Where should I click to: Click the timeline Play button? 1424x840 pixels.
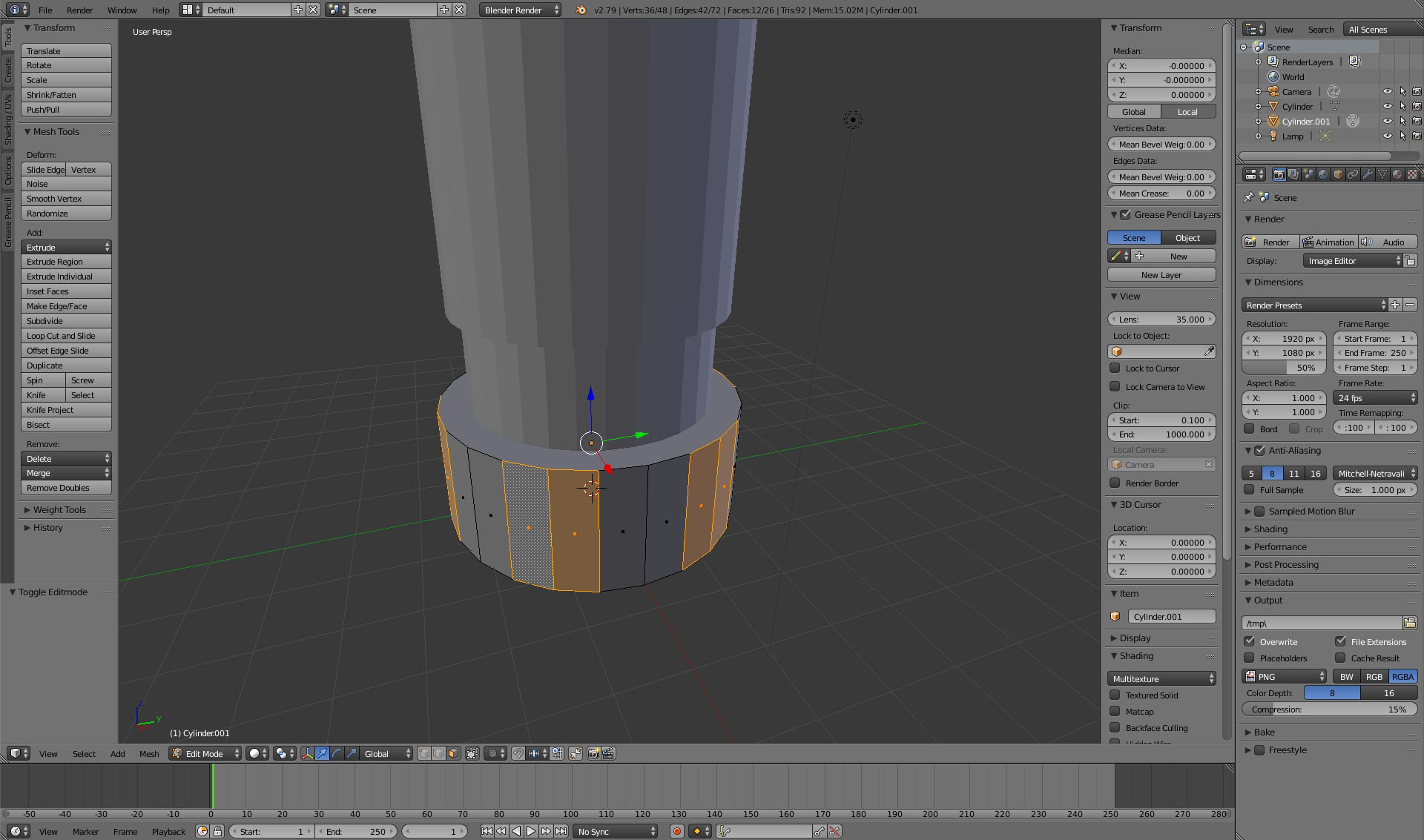click(x=531, y=831)
